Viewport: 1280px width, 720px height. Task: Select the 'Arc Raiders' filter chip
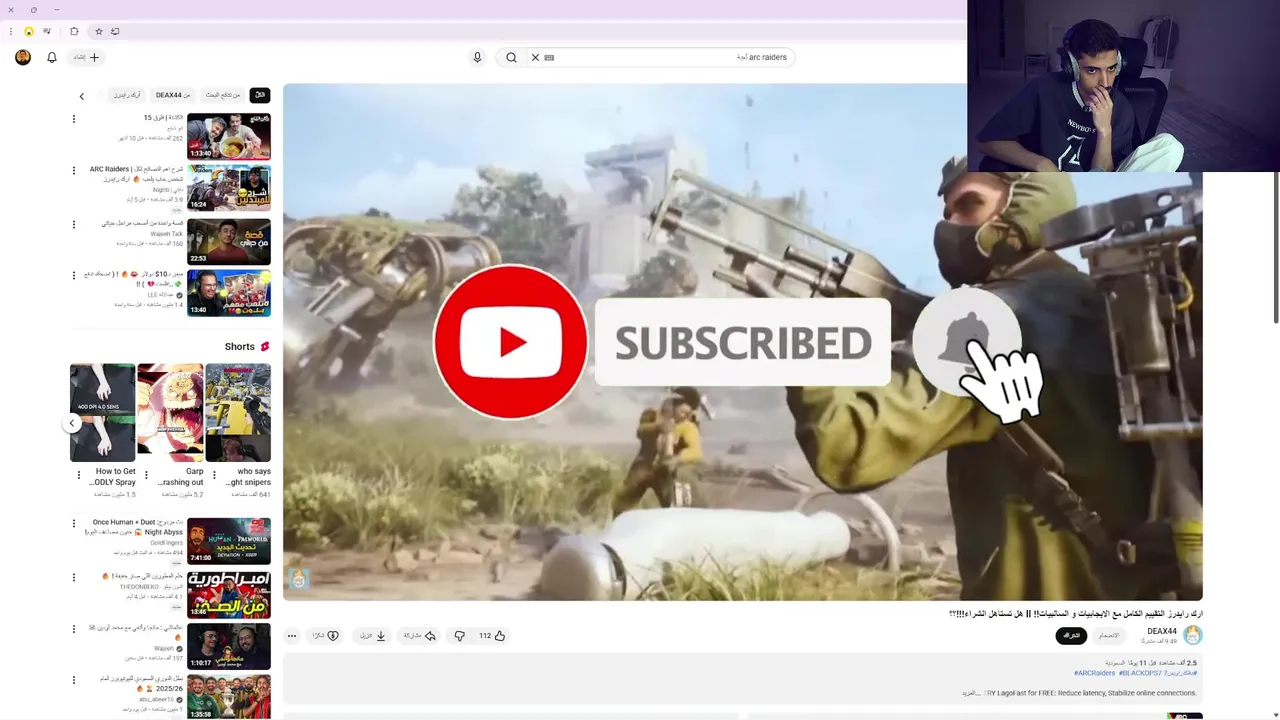point(127,95)
